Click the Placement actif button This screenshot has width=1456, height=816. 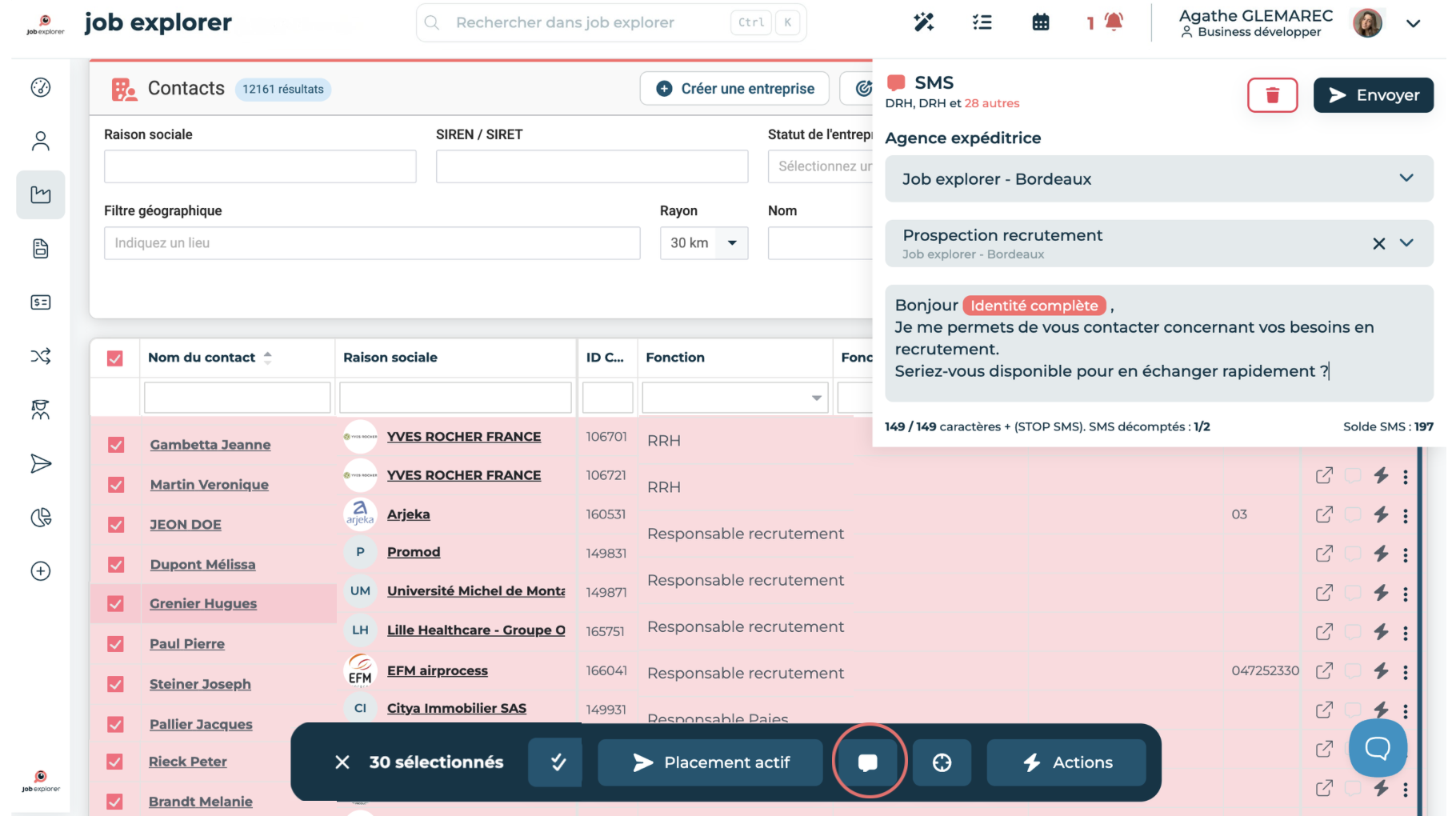[x=710, y=762]
